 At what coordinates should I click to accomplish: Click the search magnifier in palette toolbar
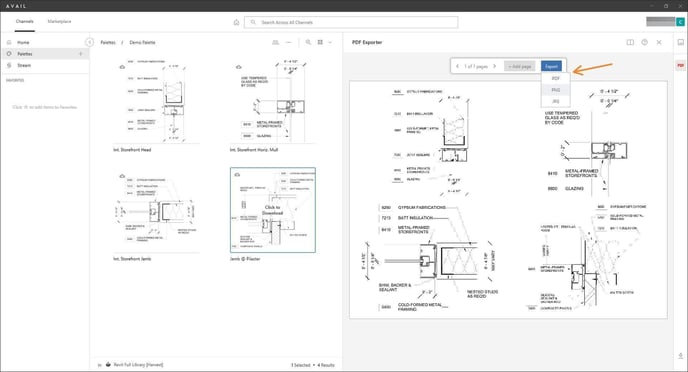point(308,43)
